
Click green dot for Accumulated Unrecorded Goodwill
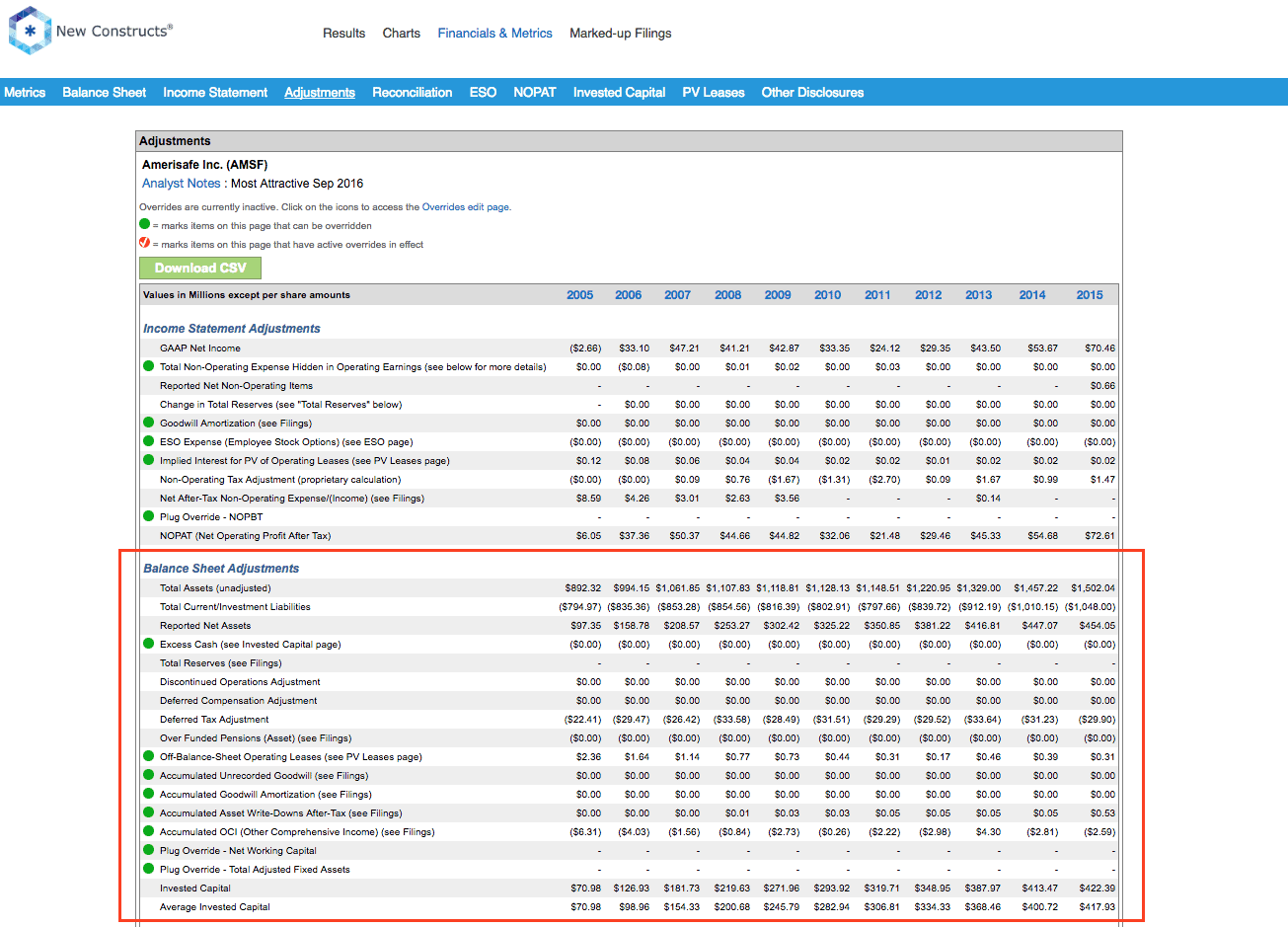pyautogui.click(x=149, y=775)
